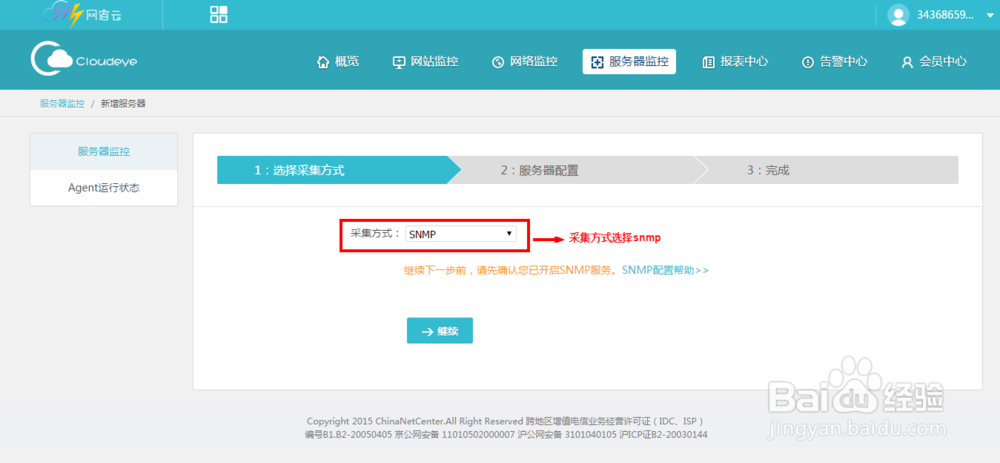Click the globe icon beside 网络监控
The width and height of the screenshot is (1000, 463).
coord(498,62)
